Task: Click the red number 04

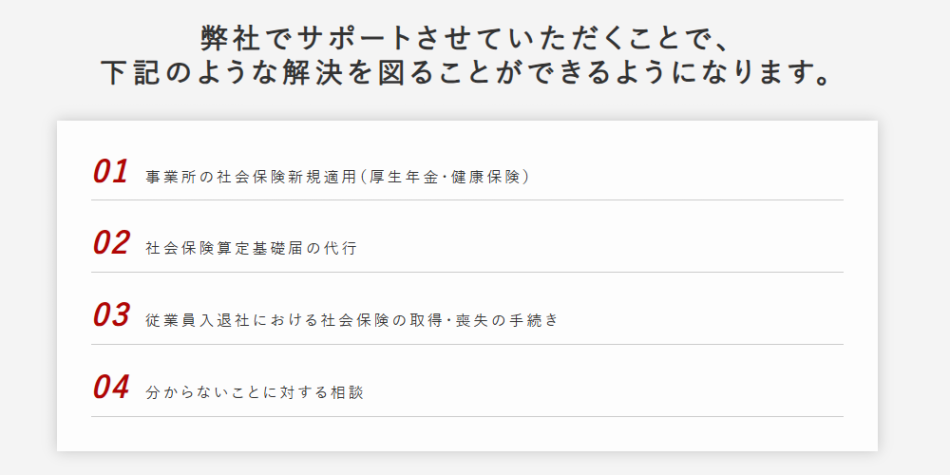Action: [111, 389]
